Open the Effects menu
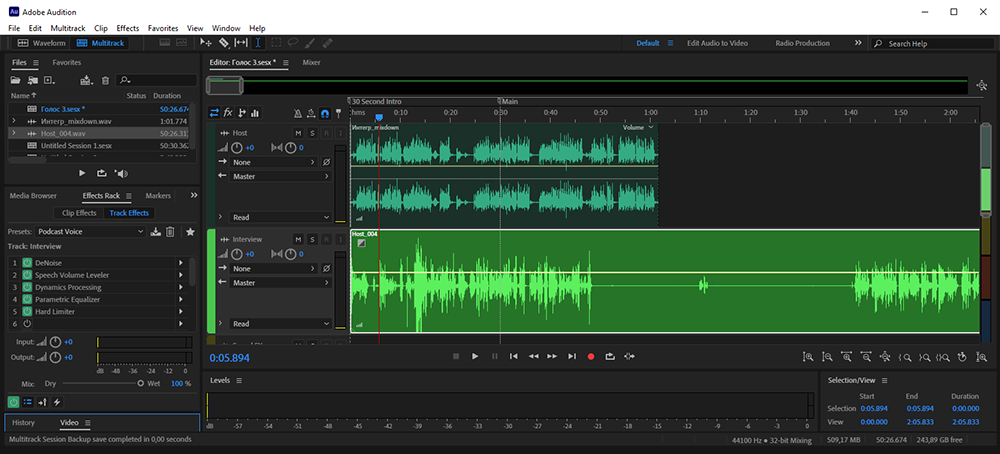This screenshot has width=1000, height=454. click(128, 28)
